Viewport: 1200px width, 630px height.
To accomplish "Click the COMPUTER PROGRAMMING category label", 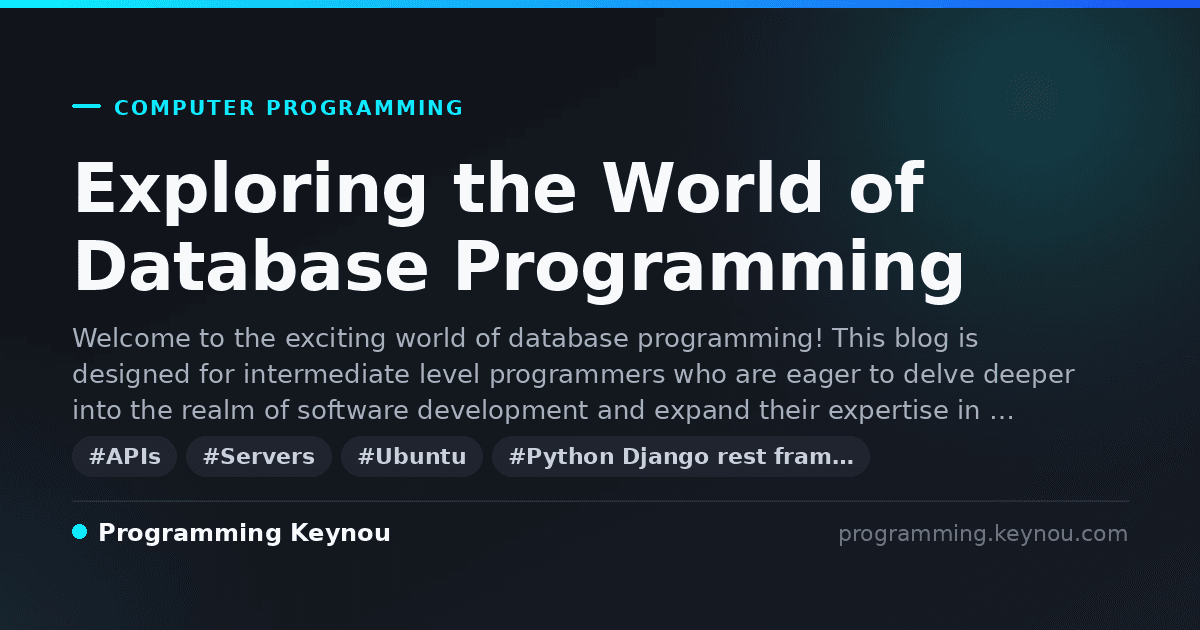I will tap(289, 108).
